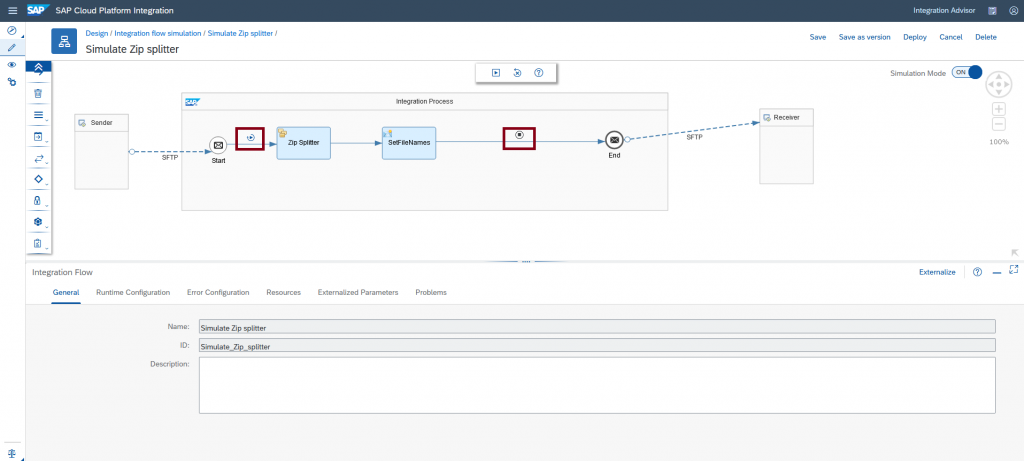The width and height of the screenshot is (1024, 461).
Task: Open the header notifications icon
Action: tap(993, 10)
